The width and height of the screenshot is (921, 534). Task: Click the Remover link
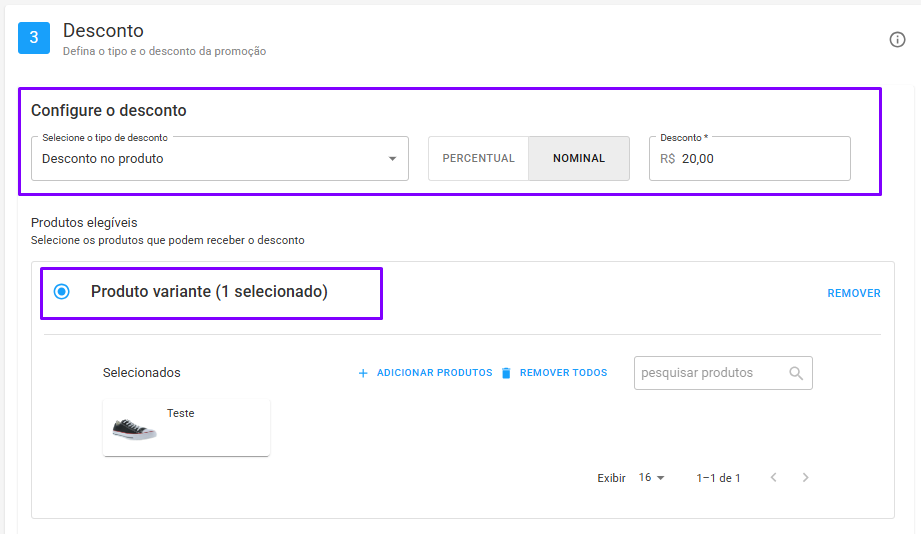point(853,293)
